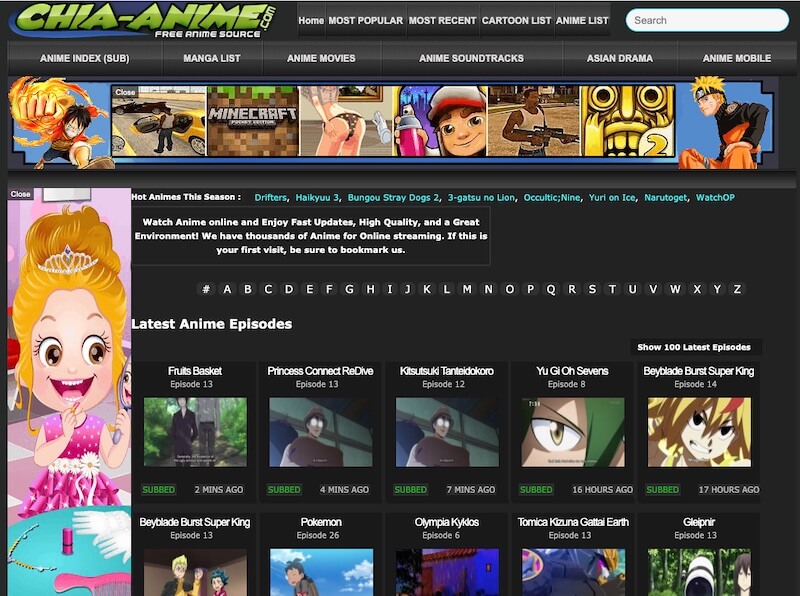This screenshot has width=800, height=596.
Task: Click the Minecraft Pocket Edition ad image
Action: [253, 121]
